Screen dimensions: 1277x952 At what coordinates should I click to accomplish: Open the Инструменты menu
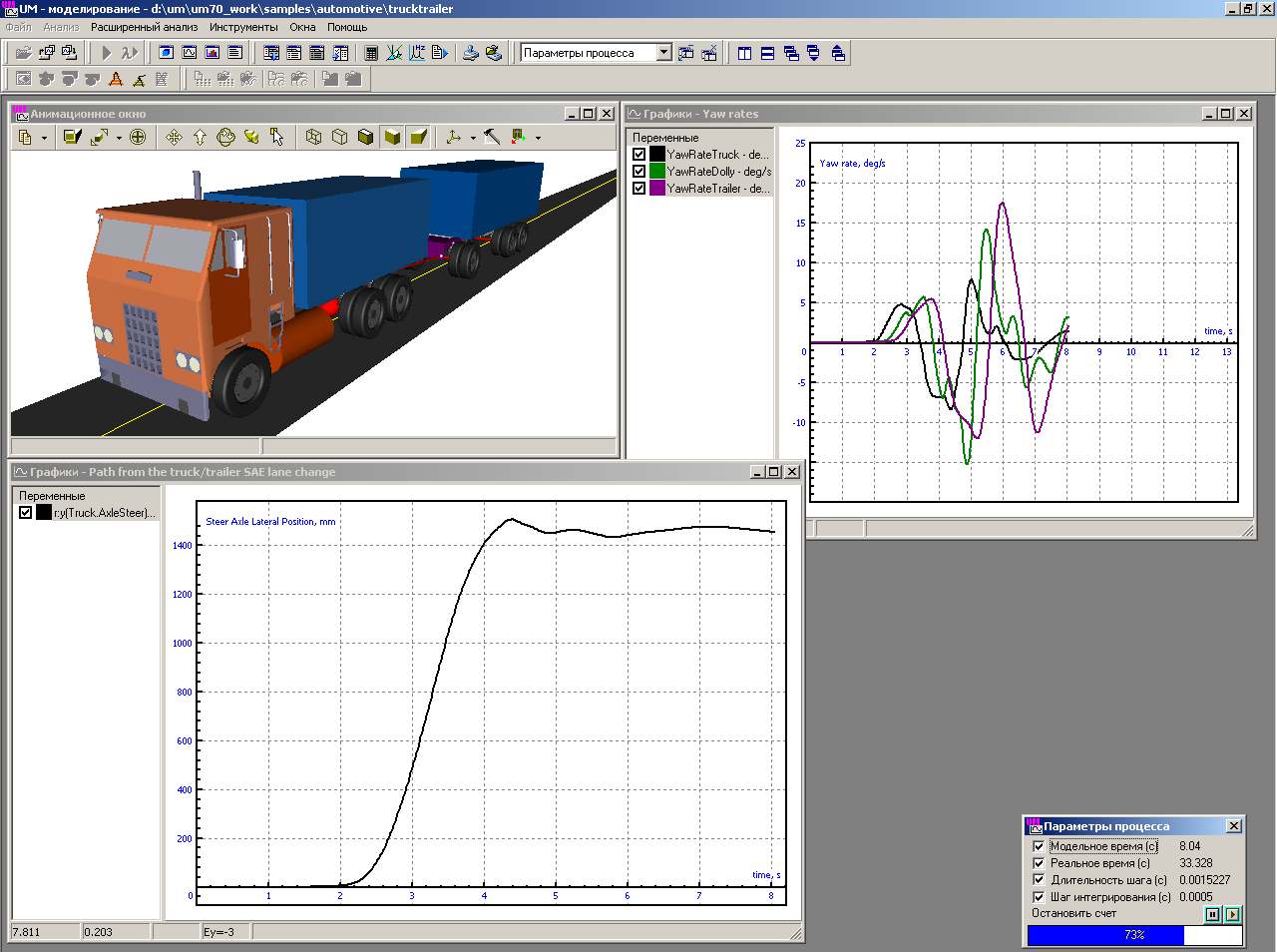pos(243,27)
